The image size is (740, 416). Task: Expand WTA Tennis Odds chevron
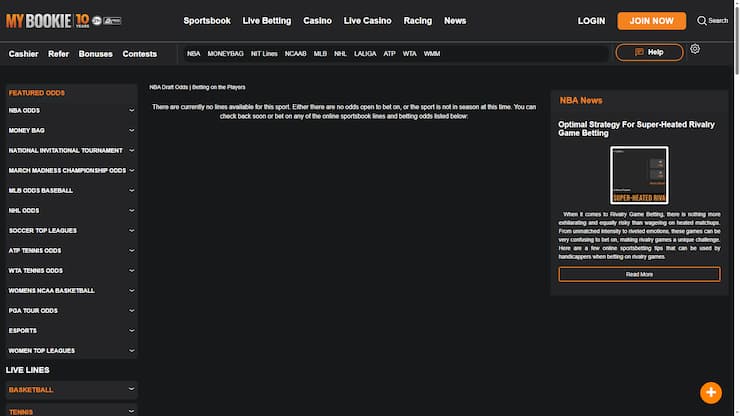point(132,271)
